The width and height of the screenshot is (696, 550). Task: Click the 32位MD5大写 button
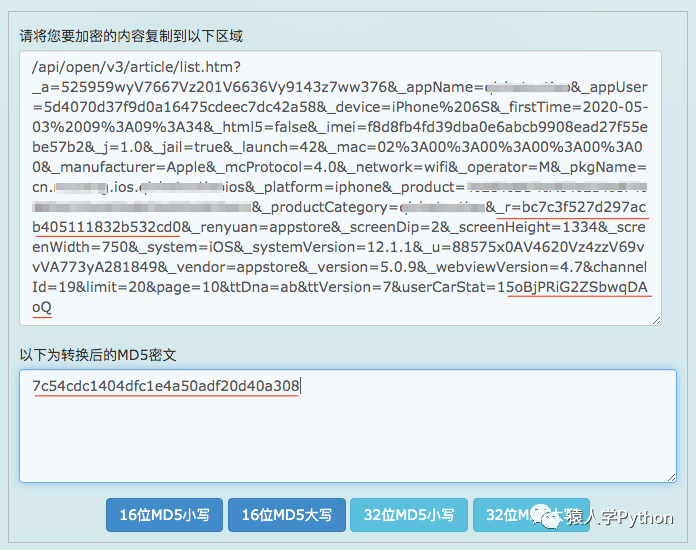[x=531, y=515]
